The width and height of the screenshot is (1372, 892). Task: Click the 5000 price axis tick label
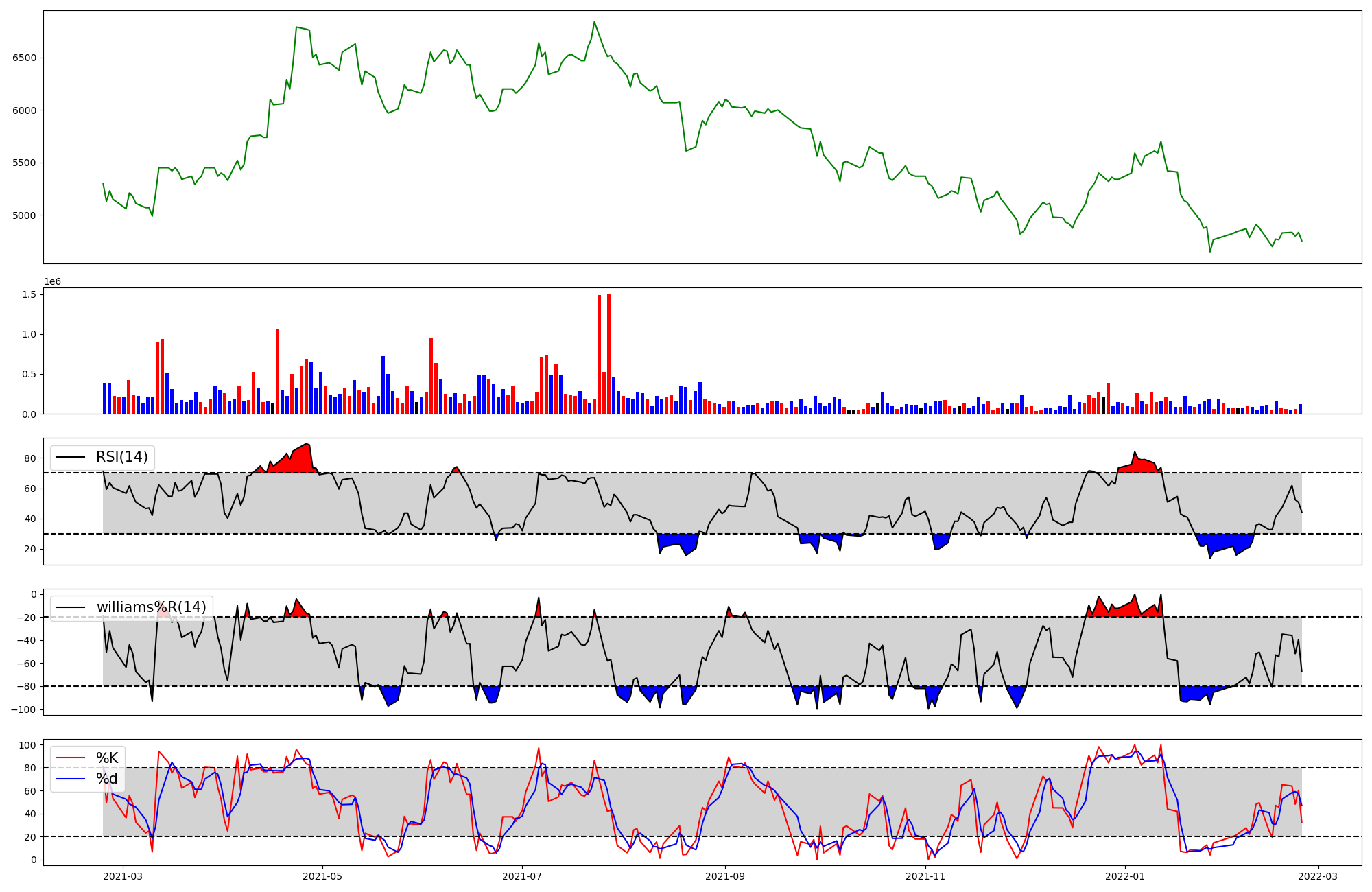24,215
